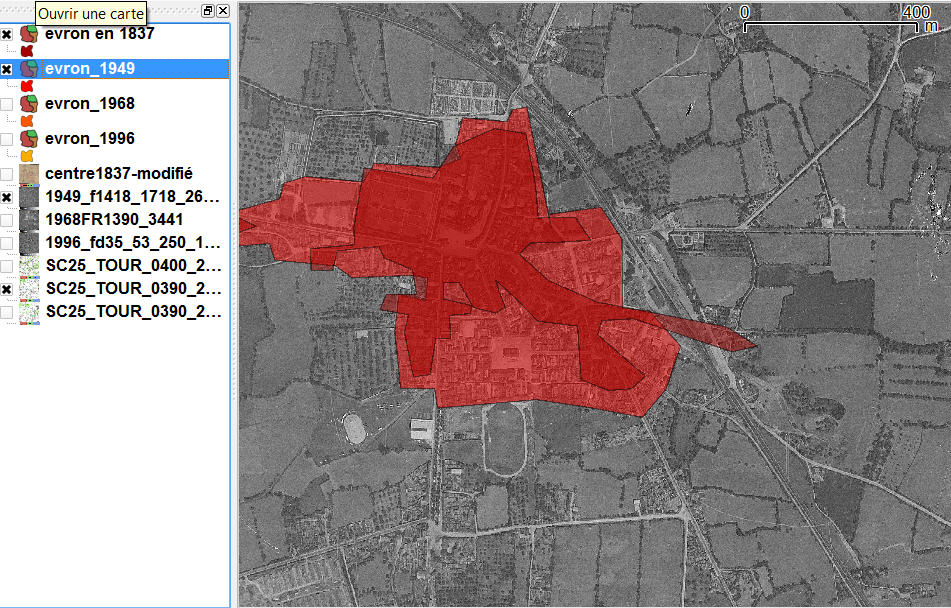Select the evron en 1837 layer name
This screenshot has width=951, height=608.
coord(99,33)
